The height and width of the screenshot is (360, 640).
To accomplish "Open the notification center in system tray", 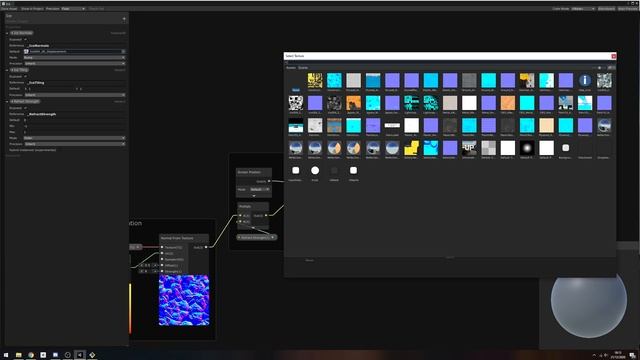I will (x=632, y=356).
